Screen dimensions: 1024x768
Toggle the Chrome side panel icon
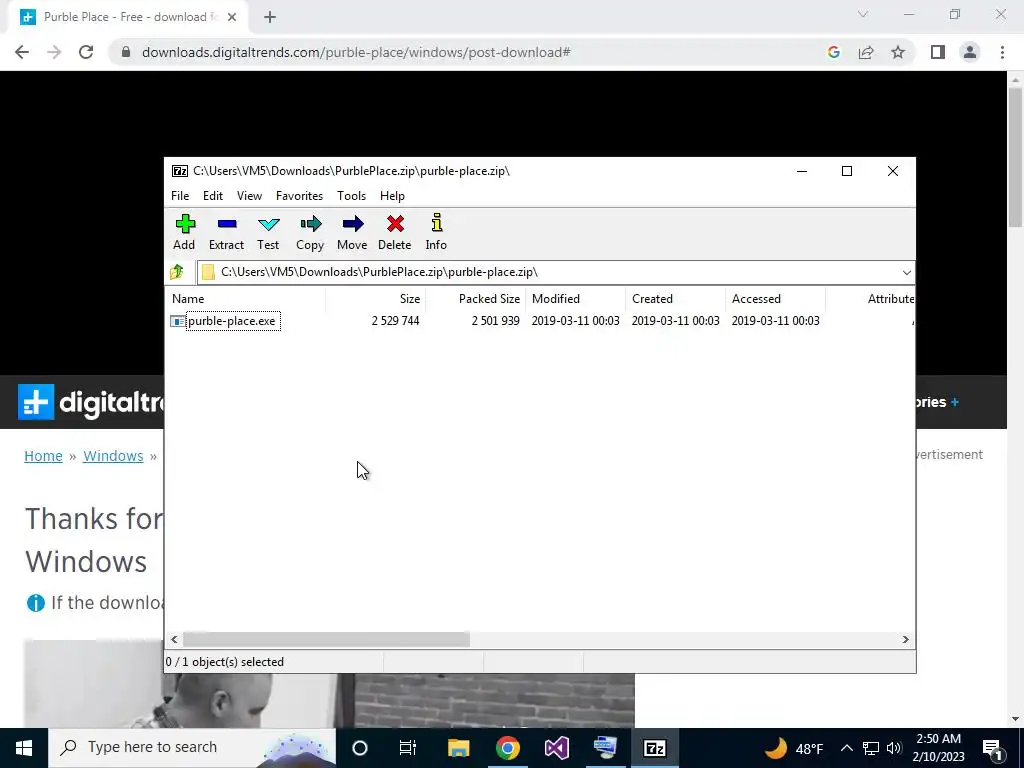(938, 52)
